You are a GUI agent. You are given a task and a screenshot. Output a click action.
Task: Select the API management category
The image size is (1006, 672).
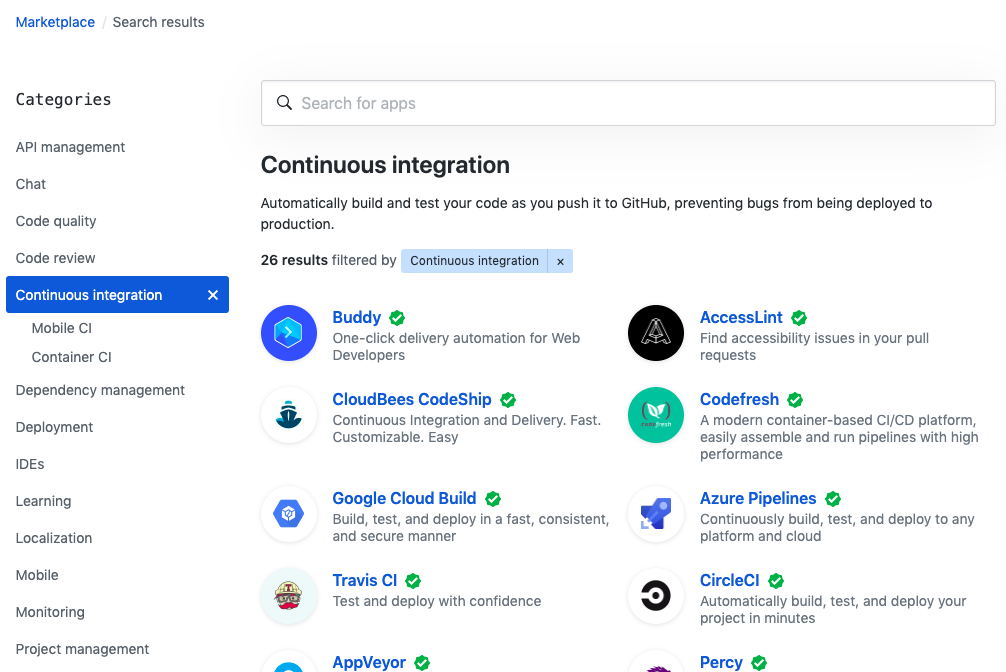pos(70,147)
